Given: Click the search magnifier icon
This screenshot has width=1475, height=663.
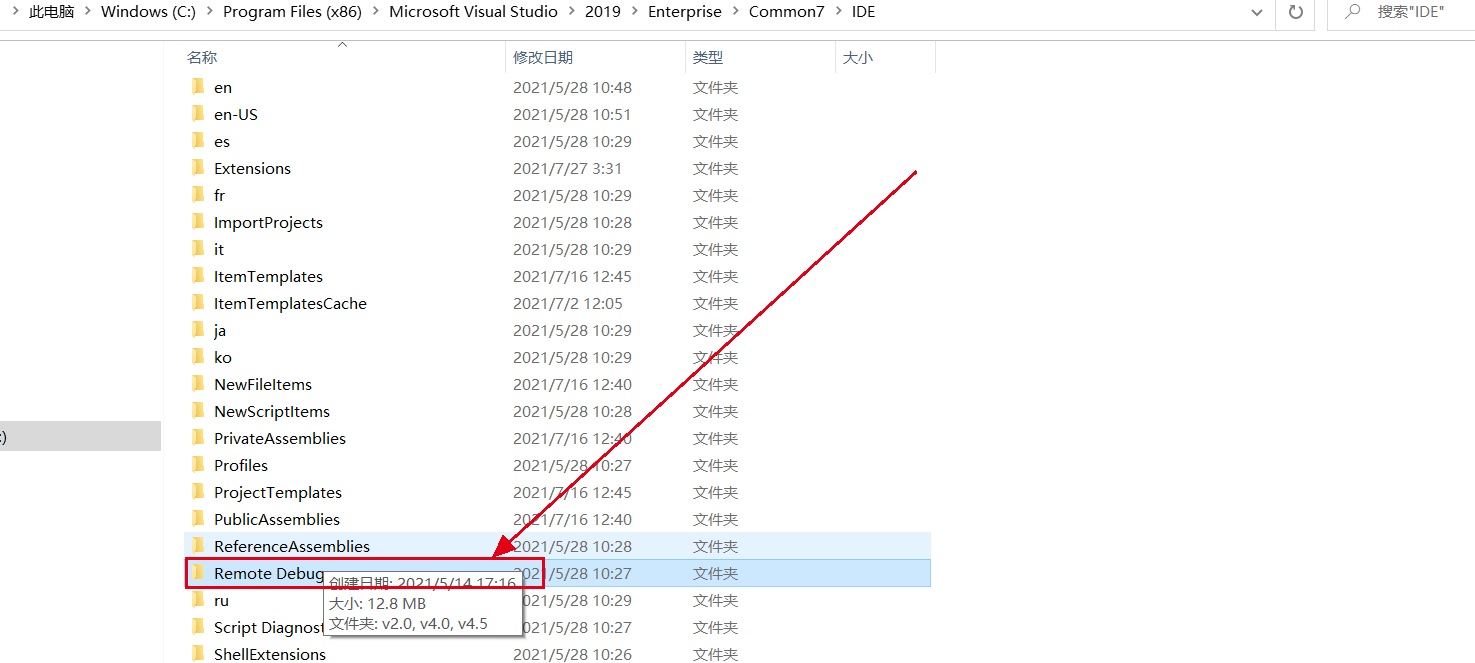Looking at the screenshot, I should (x=1353, y=12).
